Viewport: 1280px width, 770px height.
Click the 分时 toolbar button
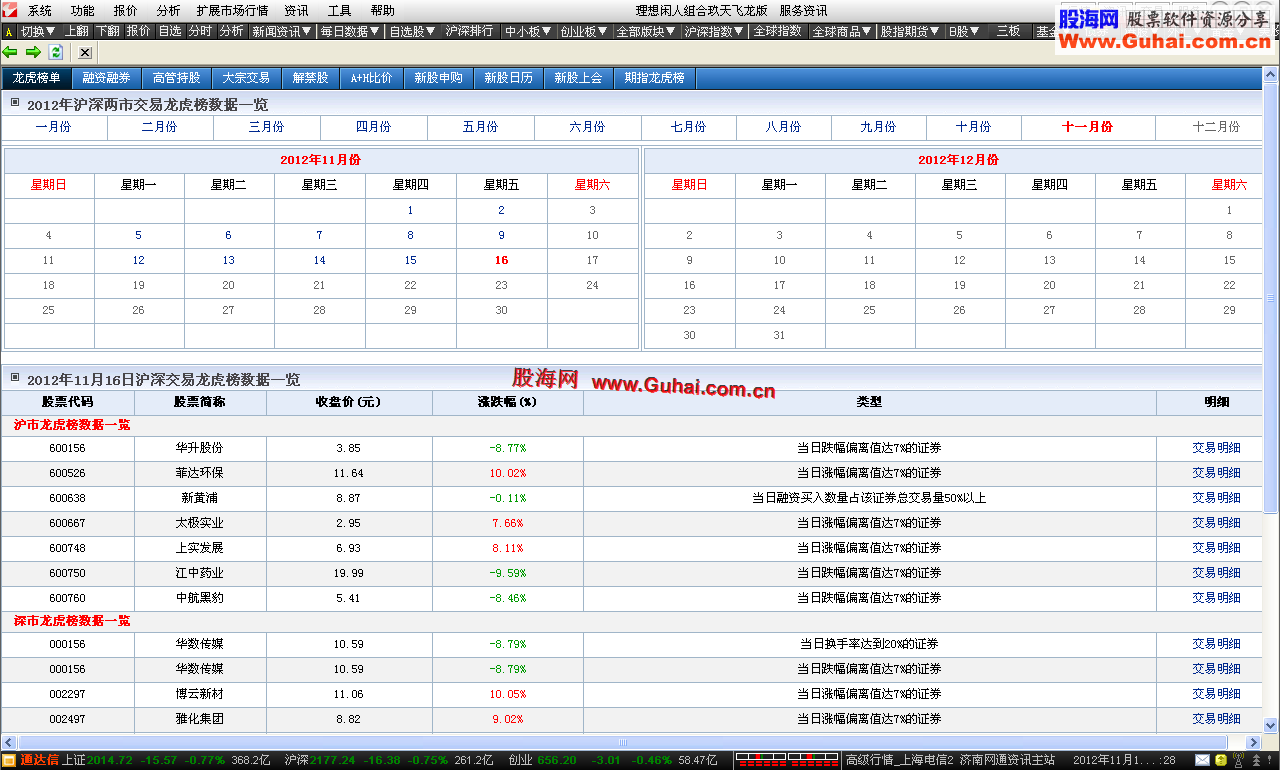200,32
